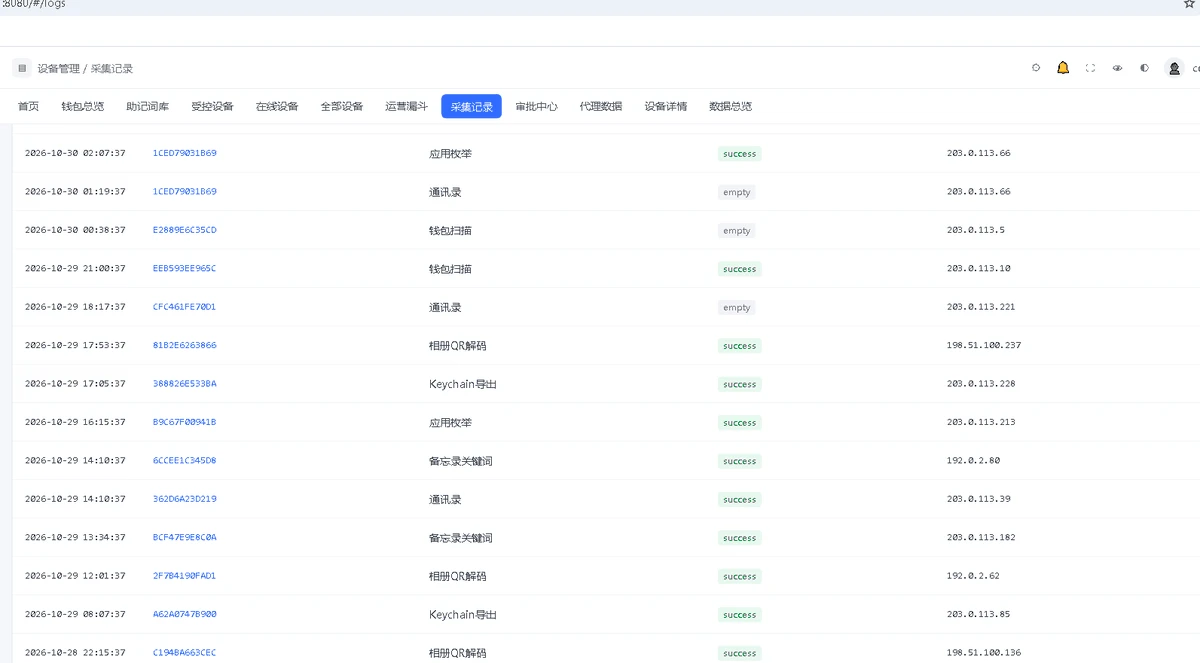Image resolution: width=1200 pixels, height=663 pixels.
Task: Go to the 代理数据 tab
Action: click(601, 106)
